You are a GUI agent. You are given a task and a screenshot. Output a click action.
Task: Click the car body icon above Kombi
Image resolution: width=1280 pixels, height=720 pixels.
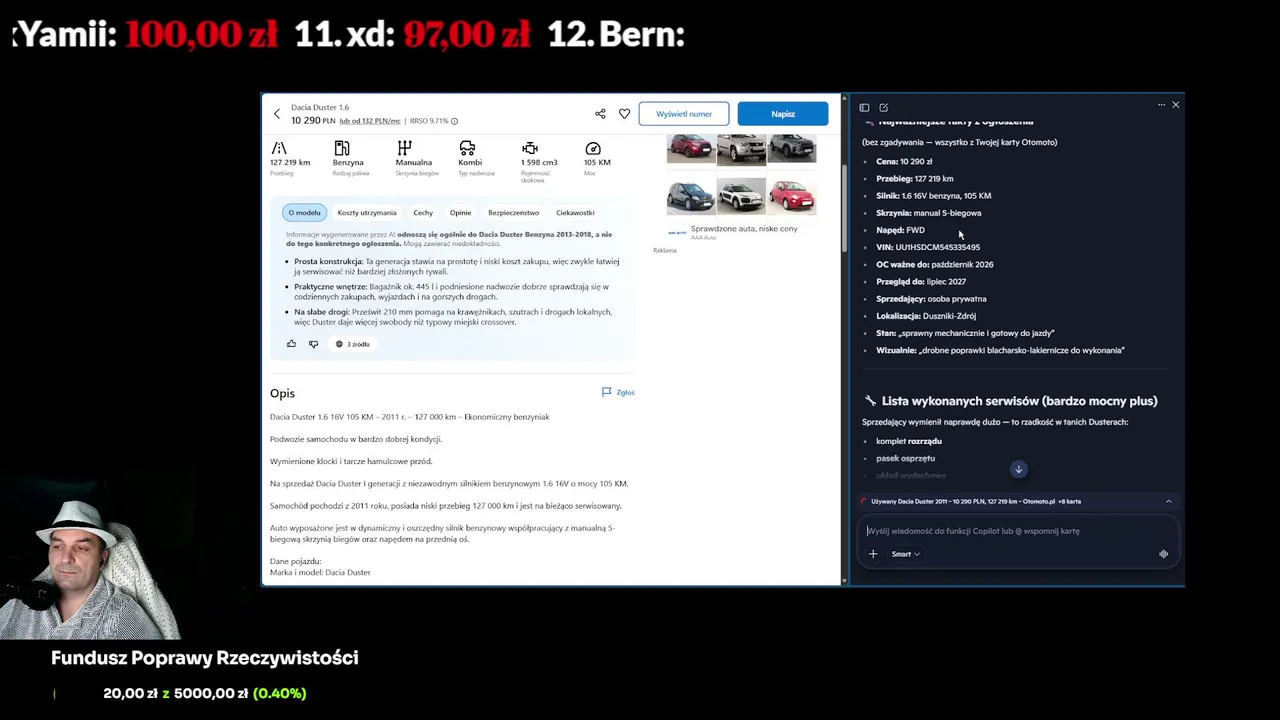[467, 148]
